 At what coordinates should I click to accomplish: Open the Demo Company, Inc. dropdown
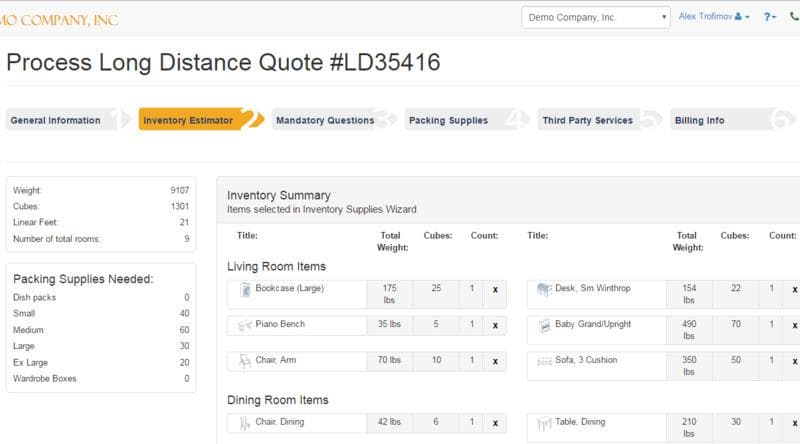pyautogui.click(x=596, y=17)
